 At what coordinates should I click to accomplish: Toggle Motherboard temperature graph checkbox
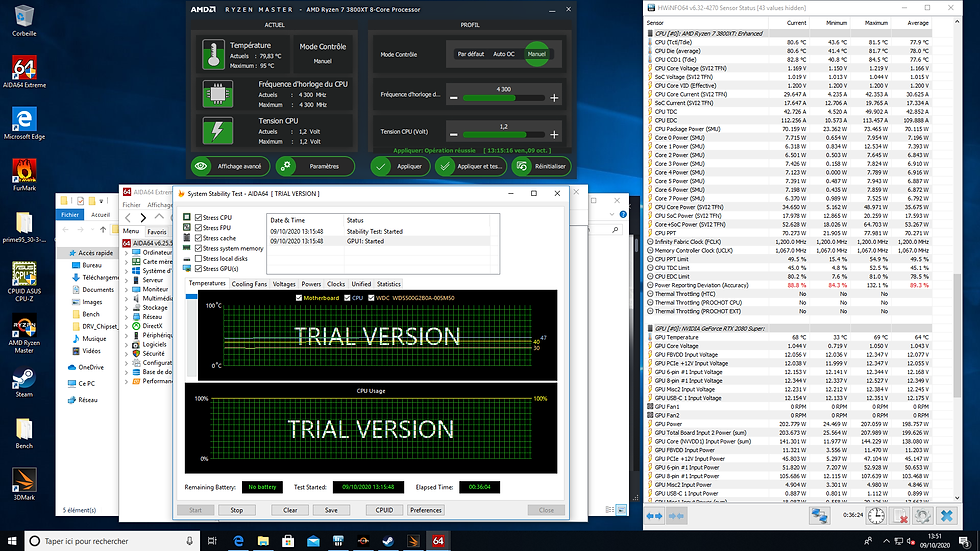pos(298,298)
